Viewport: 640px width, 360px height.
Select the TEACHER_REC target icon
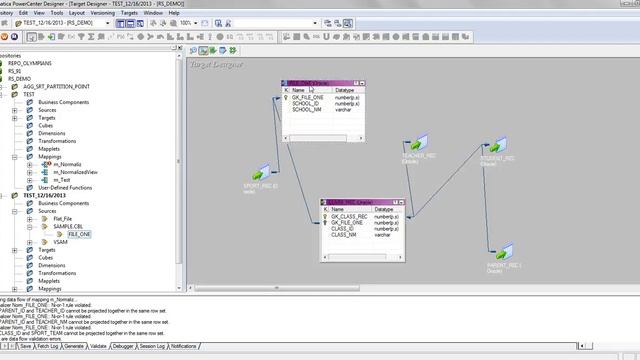coord(419,143)
